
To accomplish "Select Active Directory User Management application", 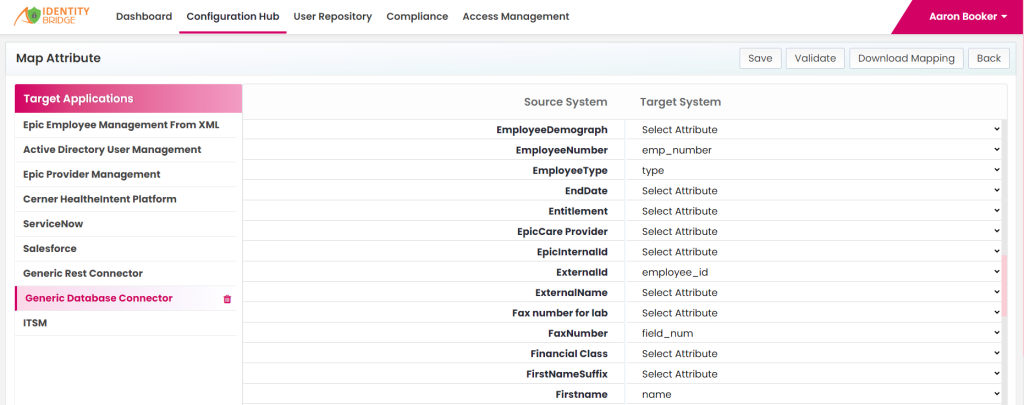I will [128, 150].
